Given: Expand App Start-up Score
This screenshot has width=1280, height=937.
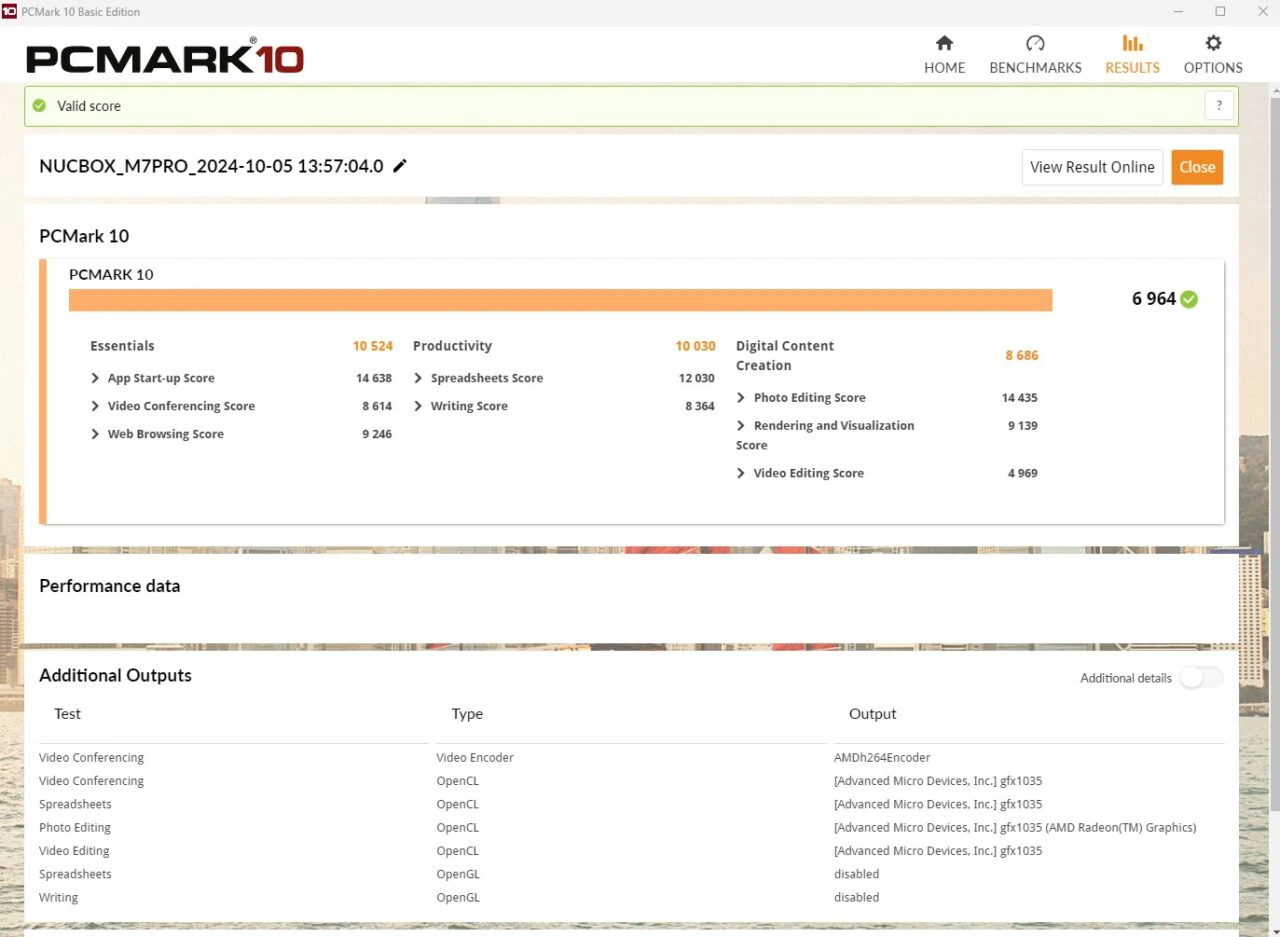Looking at the screenshot, I should click(96, 378).
